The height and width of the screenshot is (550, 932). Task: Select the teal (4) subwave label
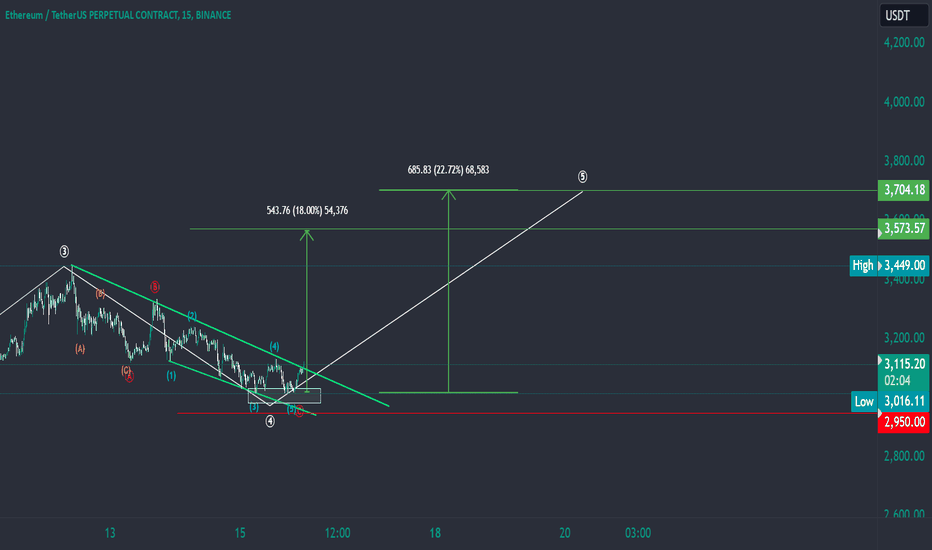click(x=274, y=346)
